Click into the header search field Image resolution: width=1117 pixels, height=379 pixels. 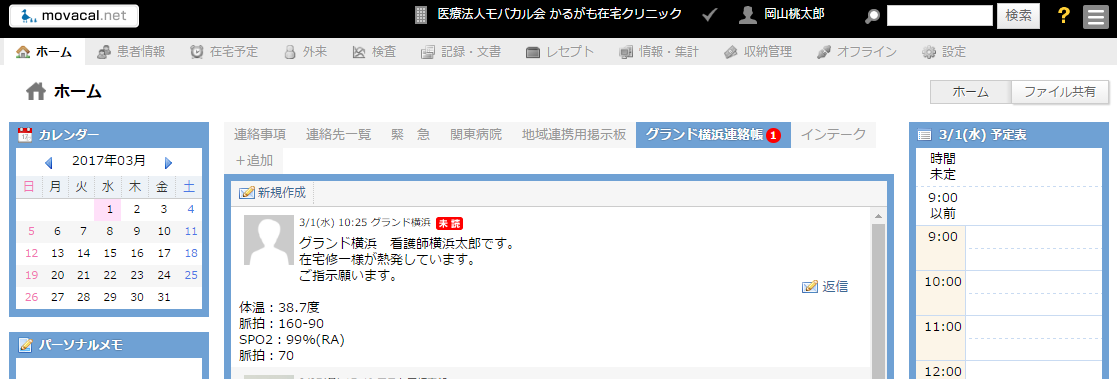940,16
